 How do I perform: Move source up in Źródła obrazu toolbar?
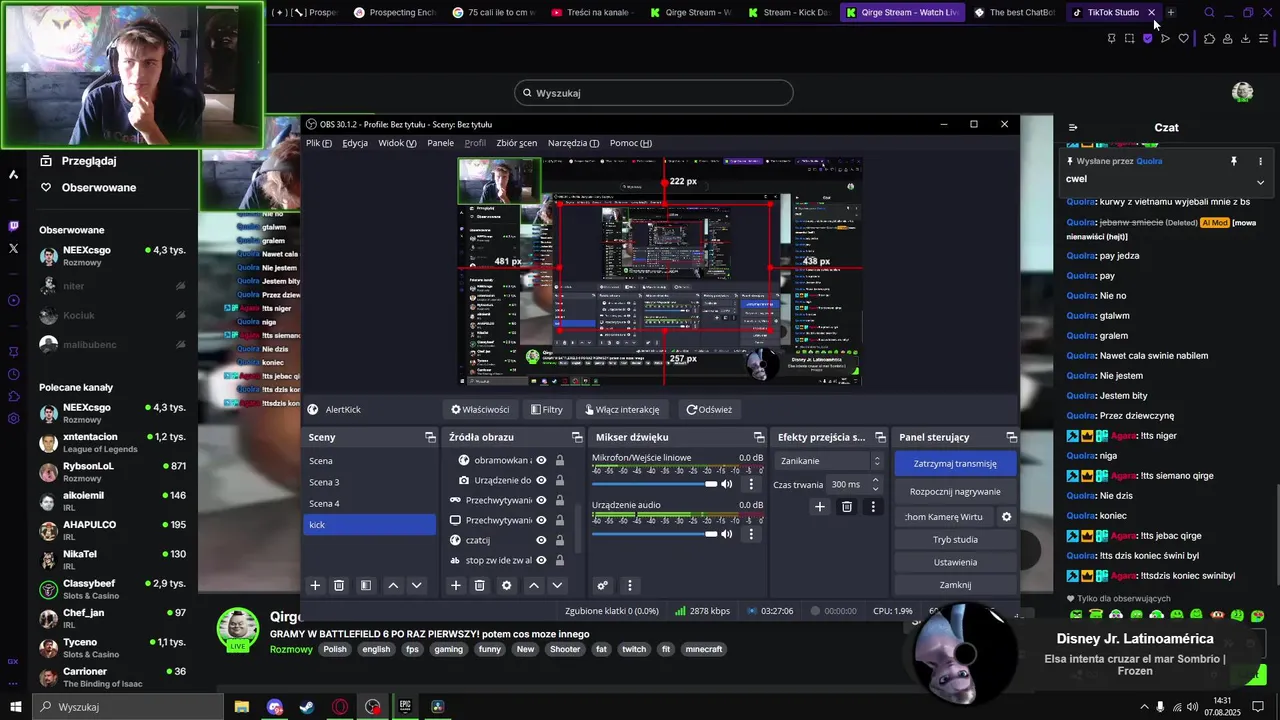pos(534,585)
